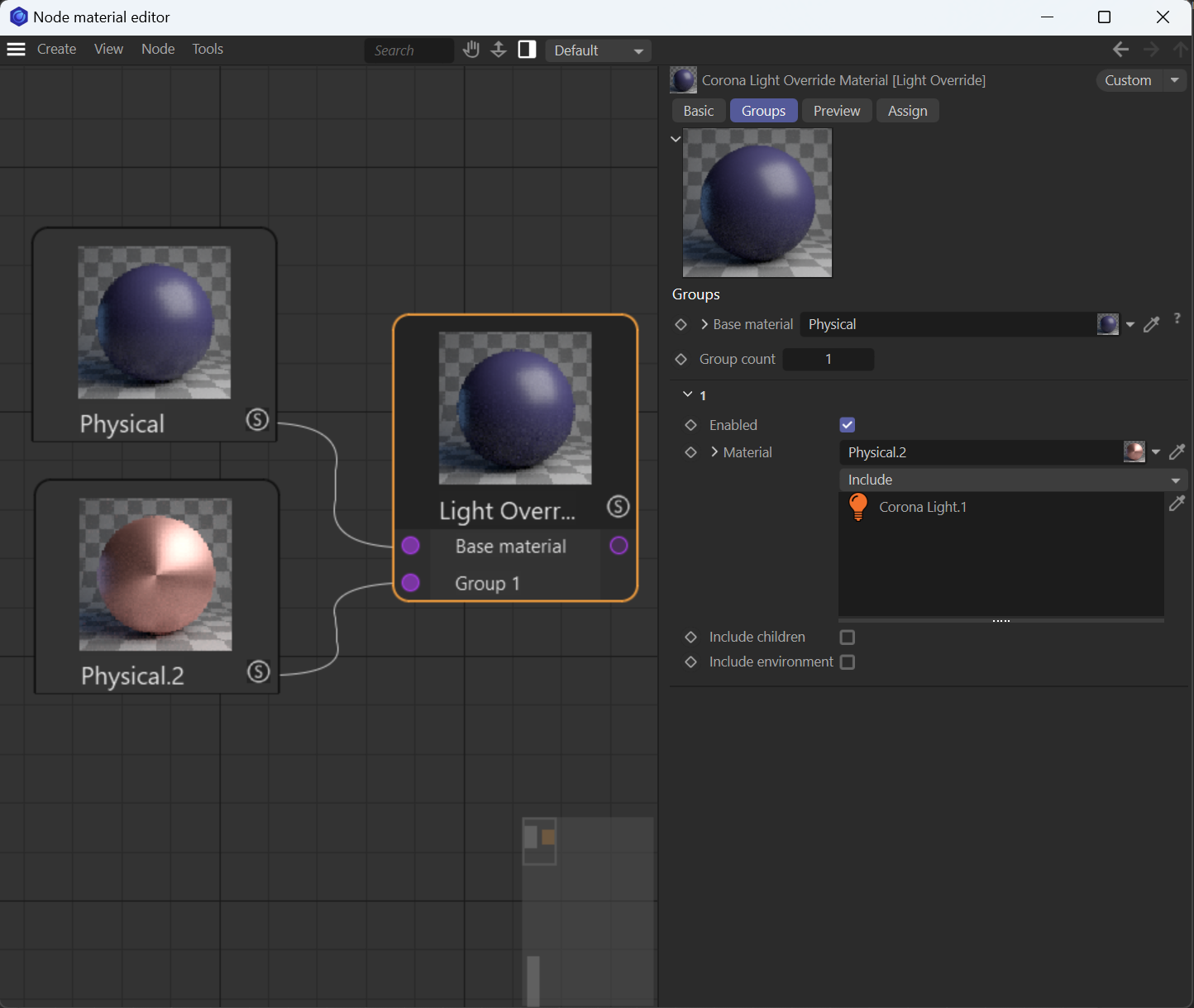Click the Search field
This screenshot has height=1008, width=1194.
coord(409,50)
